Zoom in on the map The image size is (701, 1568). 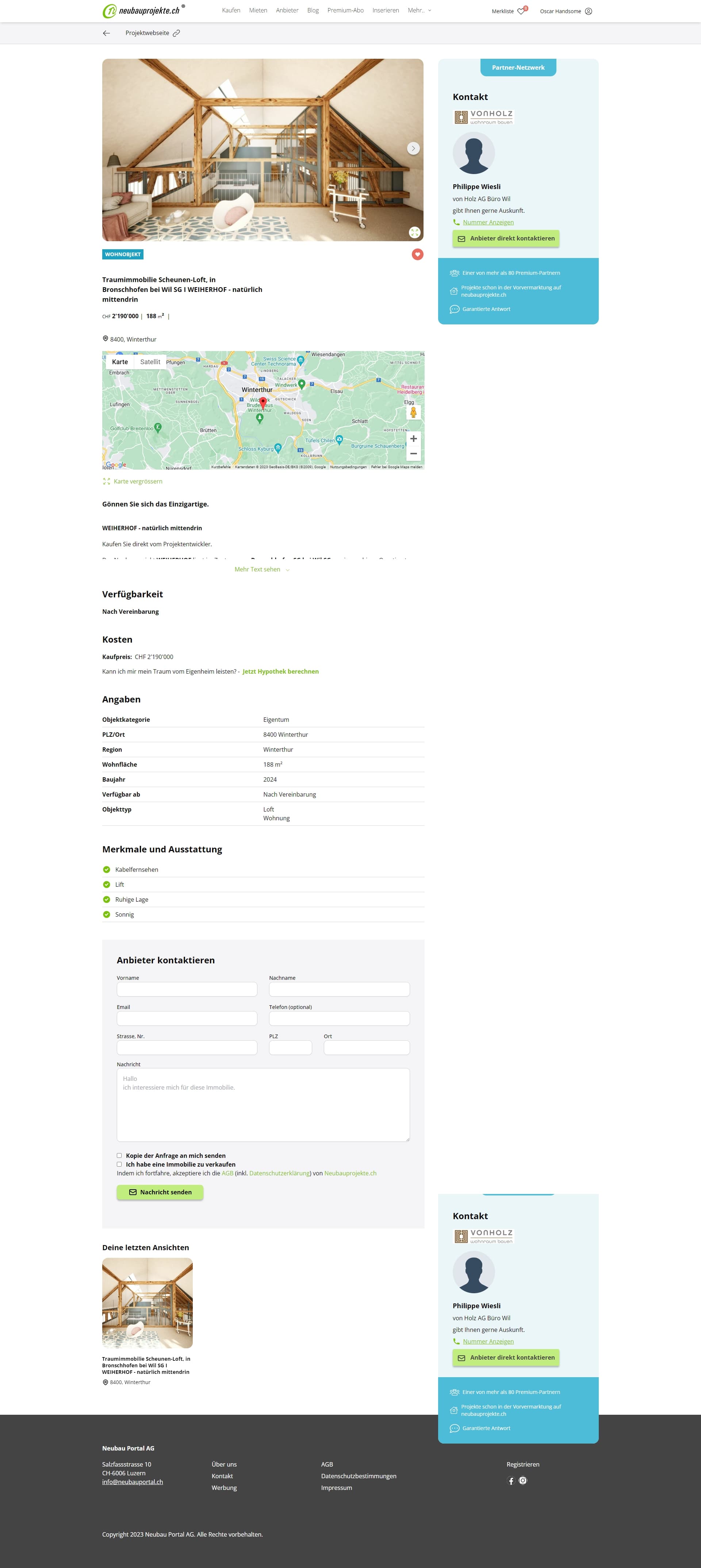414,438
